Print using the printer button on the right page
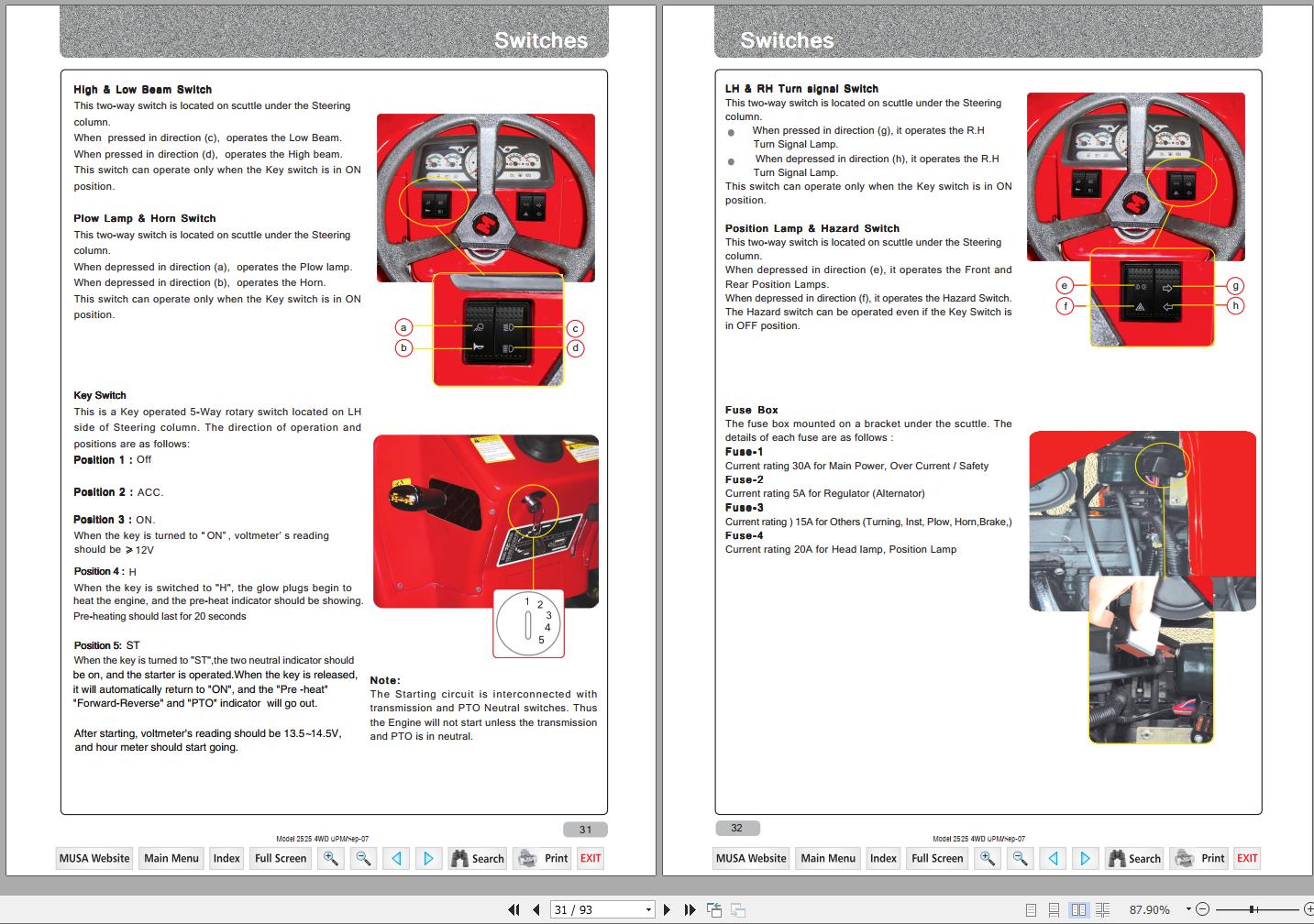 point(1198,858)
